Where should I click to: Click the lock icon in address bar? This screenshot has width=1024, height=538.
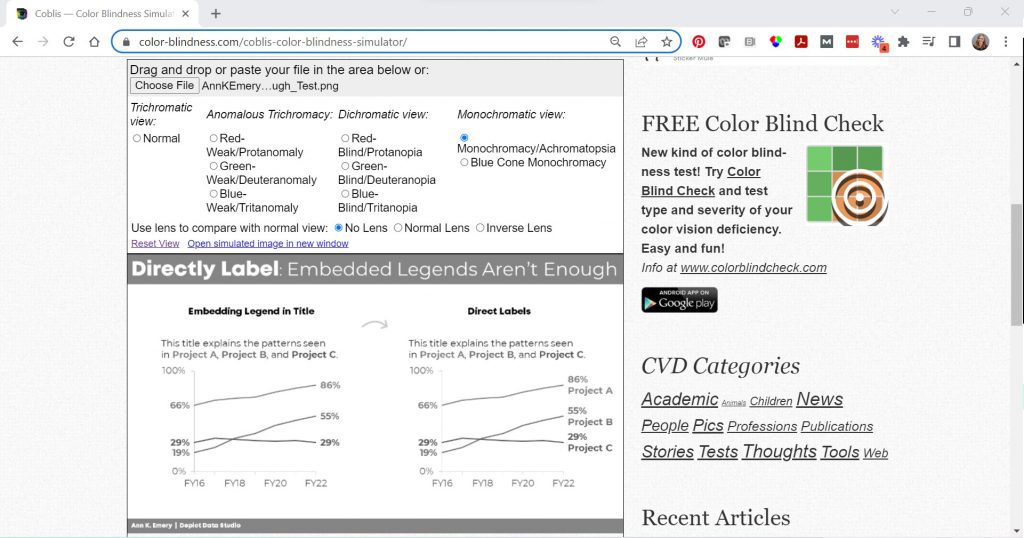(x=126, y=42)
